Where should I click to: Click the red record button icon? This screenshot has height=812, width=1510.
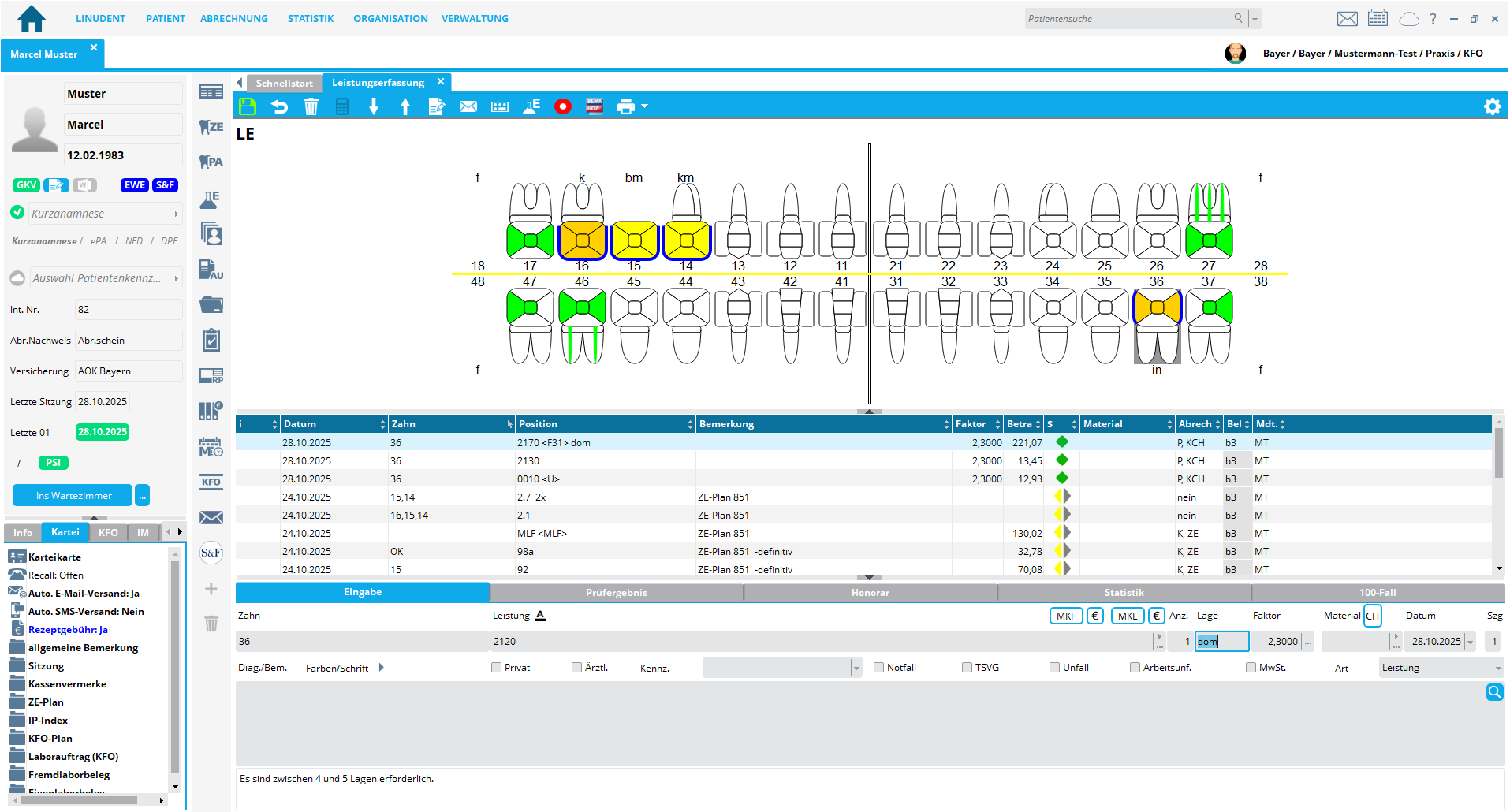[562, 106]
